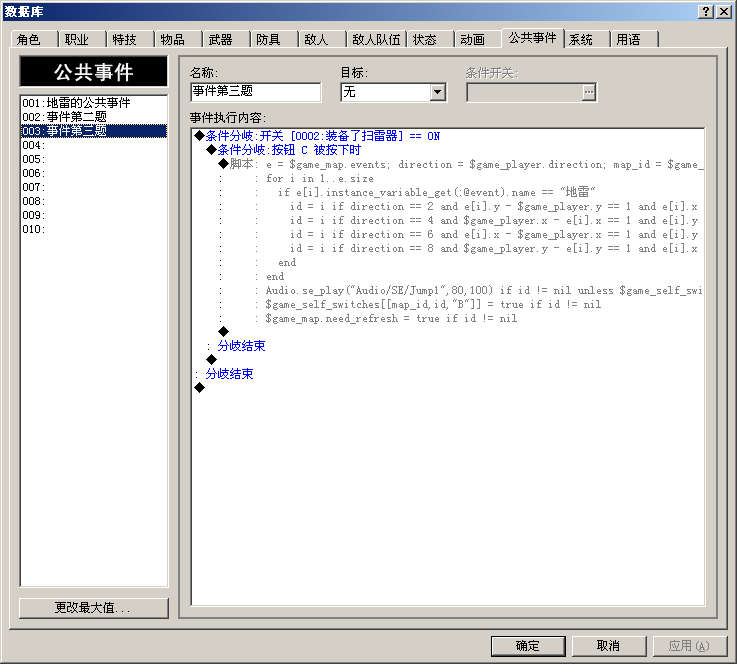This screenshot has width=737, height=664.
Task: Select empty entry 004 in the list
Action: [94, 145]
